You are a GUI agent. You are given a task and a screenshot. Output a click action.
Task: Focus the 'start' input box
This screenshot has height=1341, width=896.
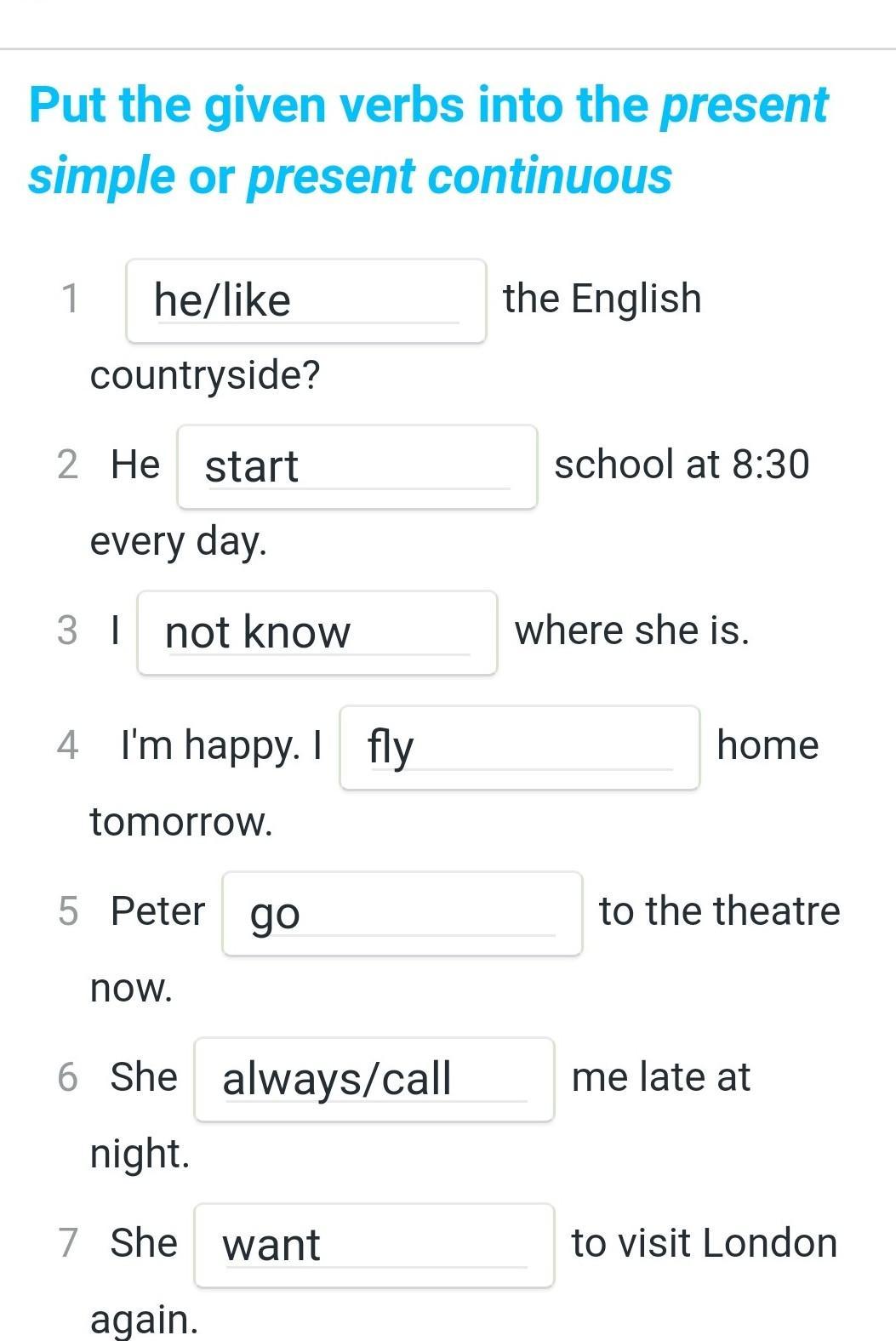[357, 467]
